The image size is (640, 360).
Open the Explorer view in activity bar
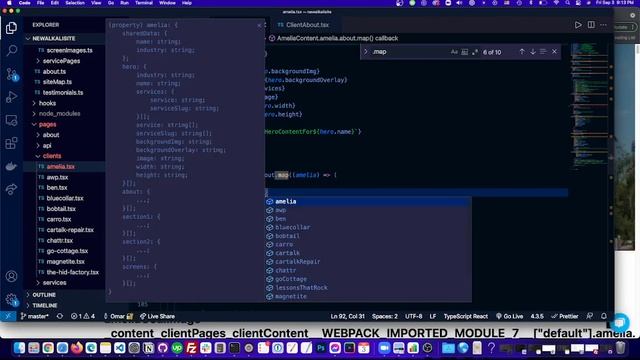[11, 28]
